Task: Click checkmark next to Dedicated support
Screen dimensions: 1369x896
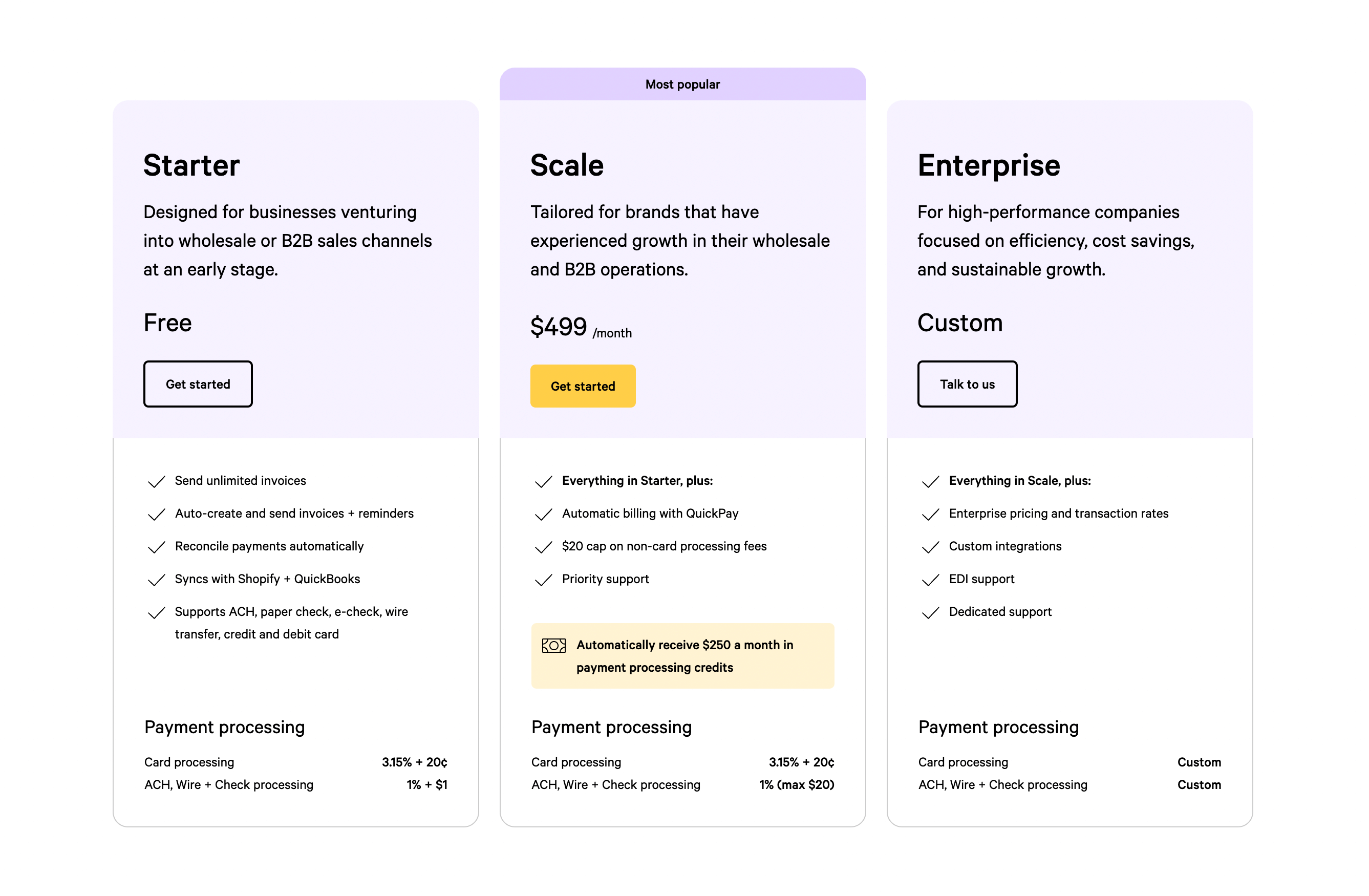Action: coord(930,612)
